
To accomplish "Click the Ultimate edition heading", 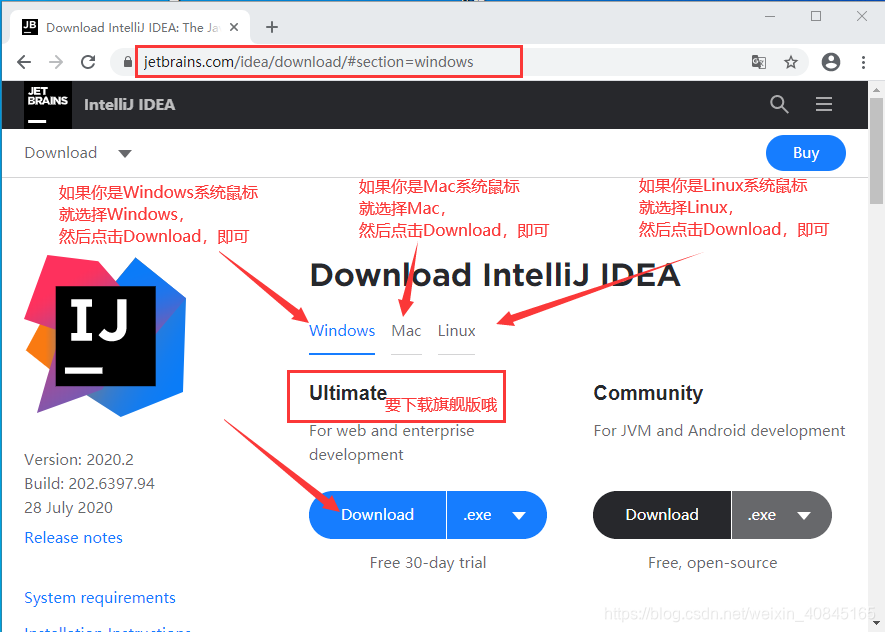I will coord(348,393).
